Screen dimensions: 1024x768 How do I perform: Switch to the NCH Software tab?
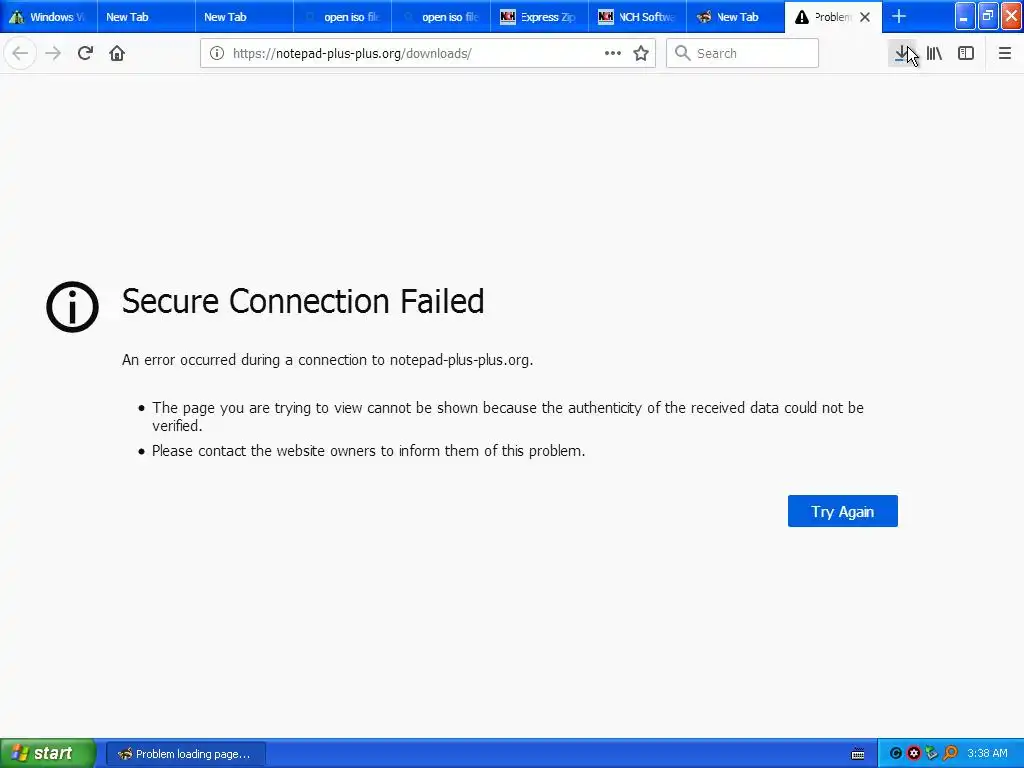coord(636,17)
